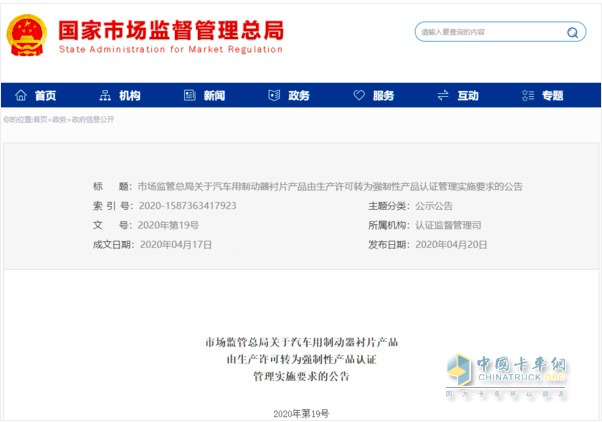Click the 国家市场监督管理总局 site title
The image size is (602, 422).
171,30
